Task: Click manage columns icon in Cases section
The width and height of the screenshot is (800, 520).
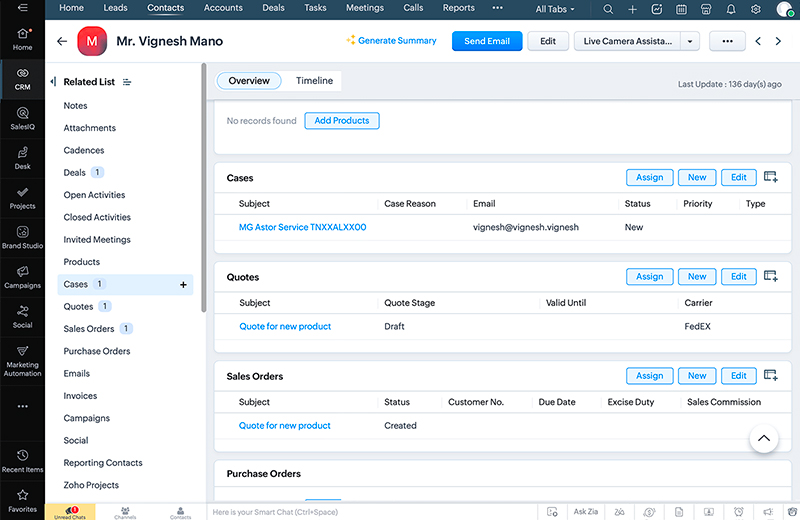Action: pos(770,177)
